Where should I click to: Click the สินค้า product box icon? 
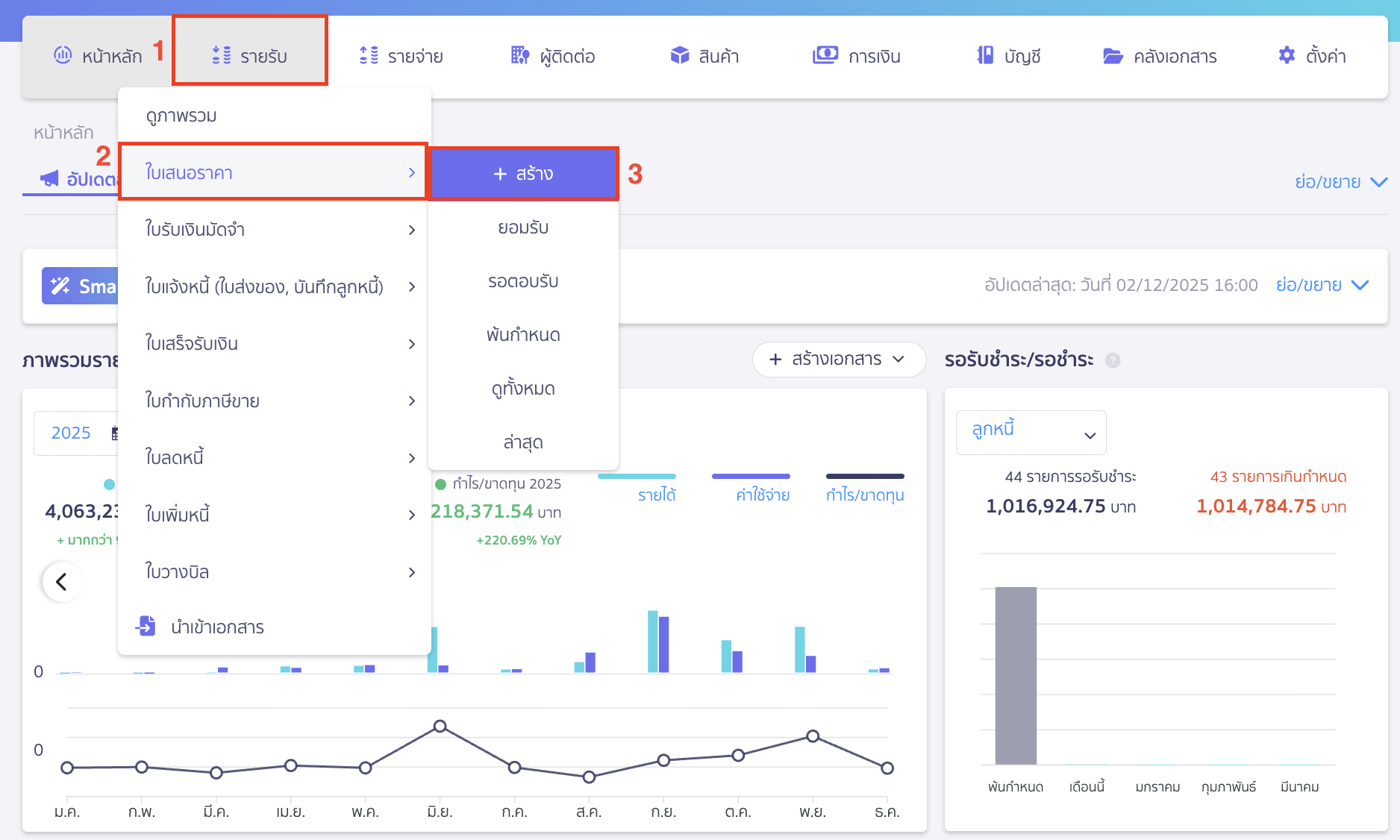(x=679, y=56)
